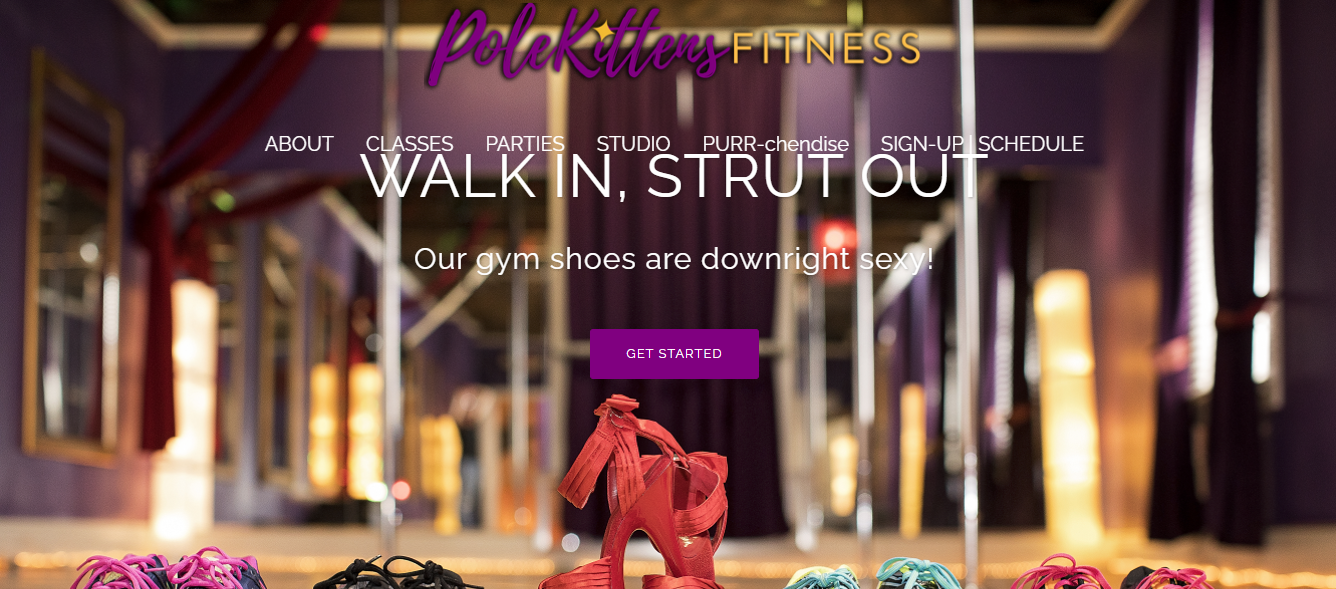Viewport: 1336px width, 589px height.
Task: Click the WALK IN, STRUT OUT headline
Action: (674, 177)
